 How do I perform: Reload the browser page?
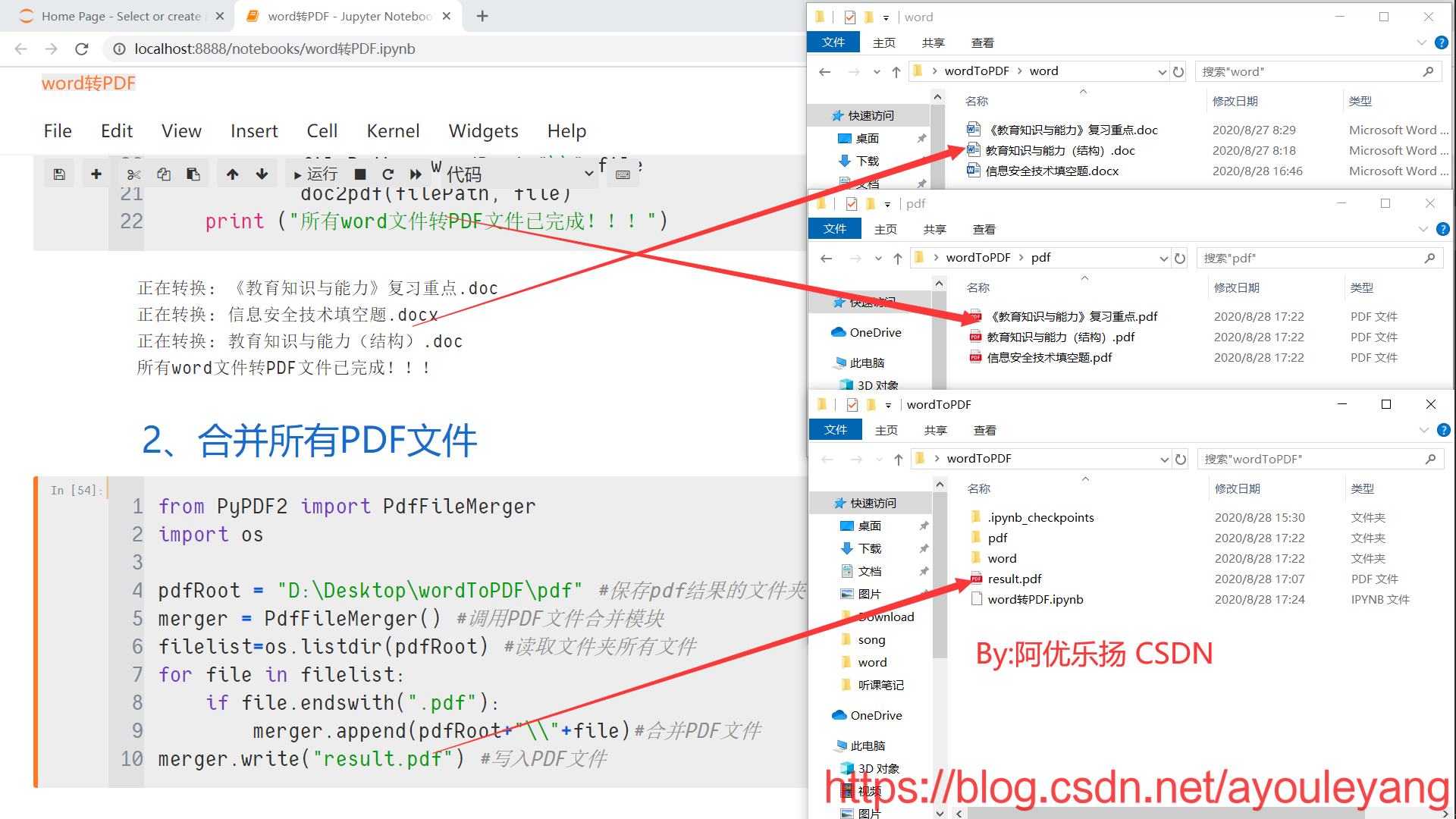[82, 49]
